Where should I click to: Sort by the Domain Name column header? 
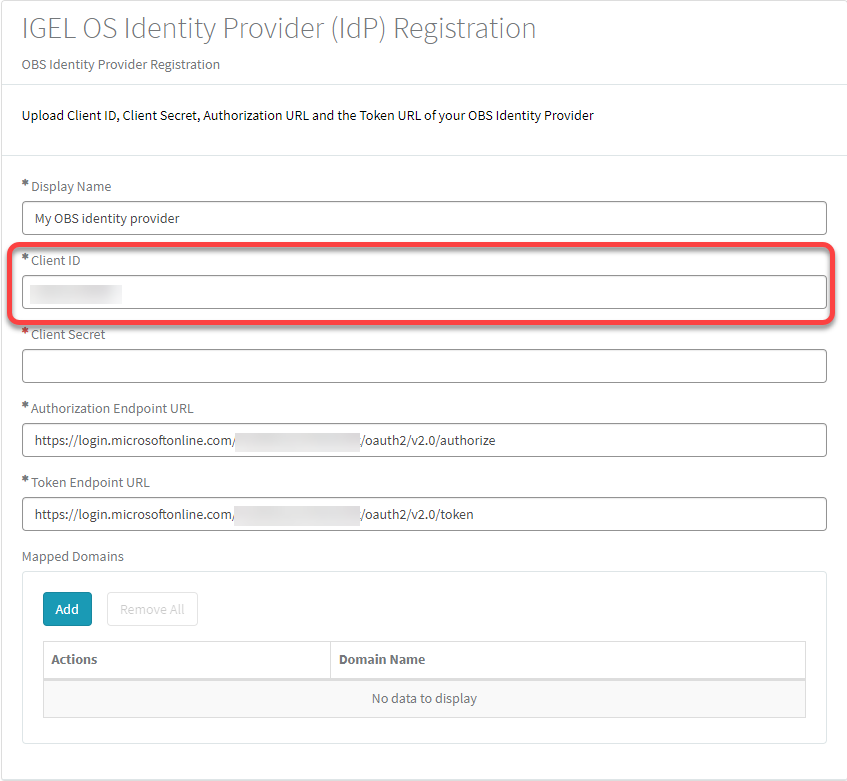tap(382, 659)
